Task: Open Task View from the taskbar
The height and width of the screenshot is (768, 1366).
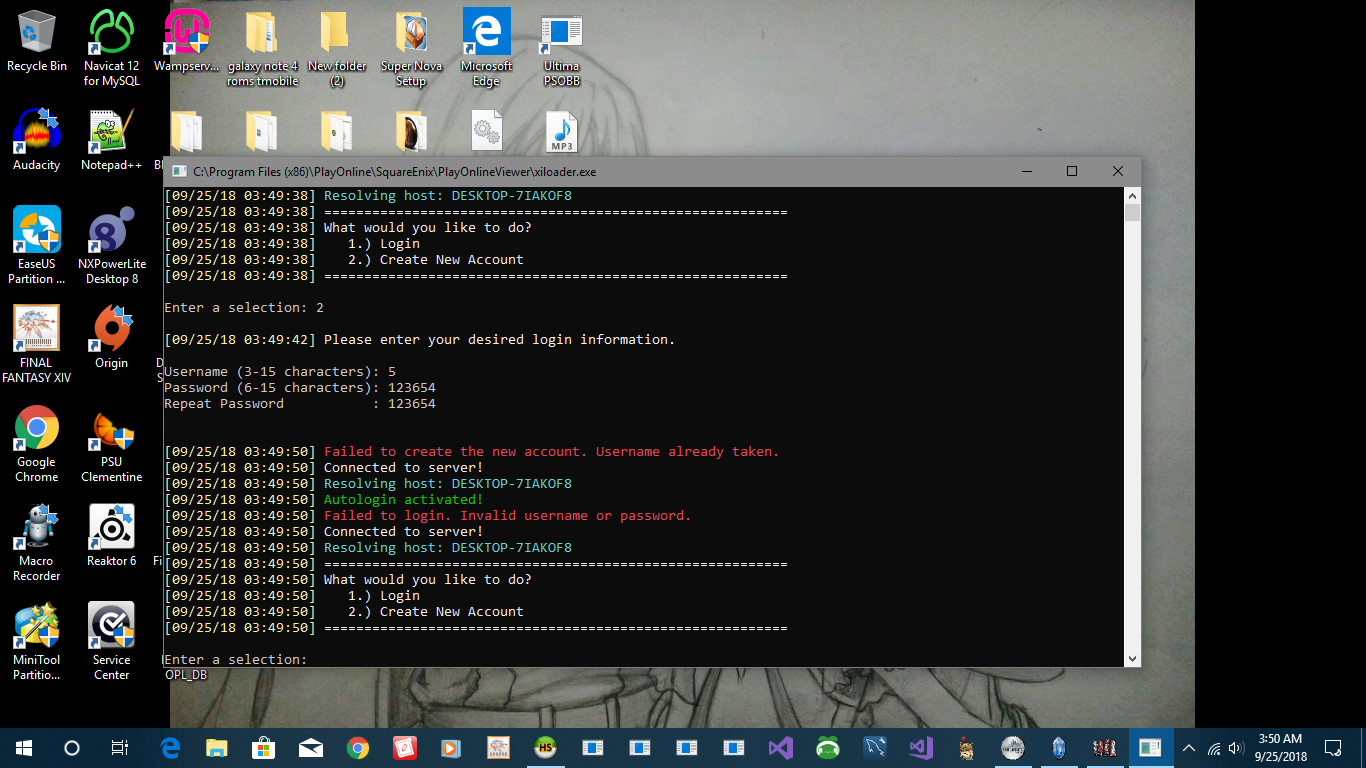Action: click(119, 748)
